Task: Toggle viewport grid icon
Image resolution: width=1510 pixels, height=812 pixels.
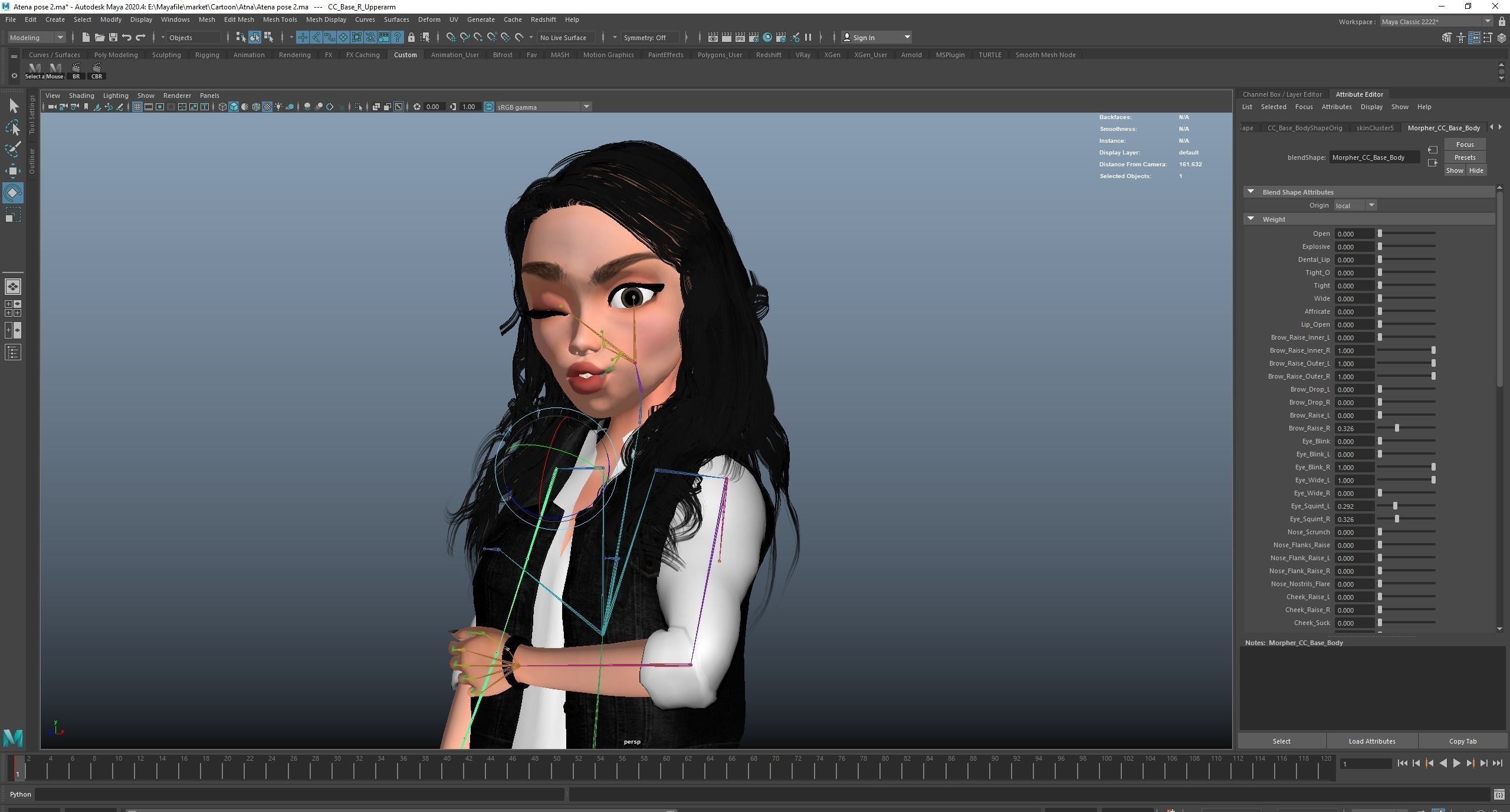Action: click(137, 107)
